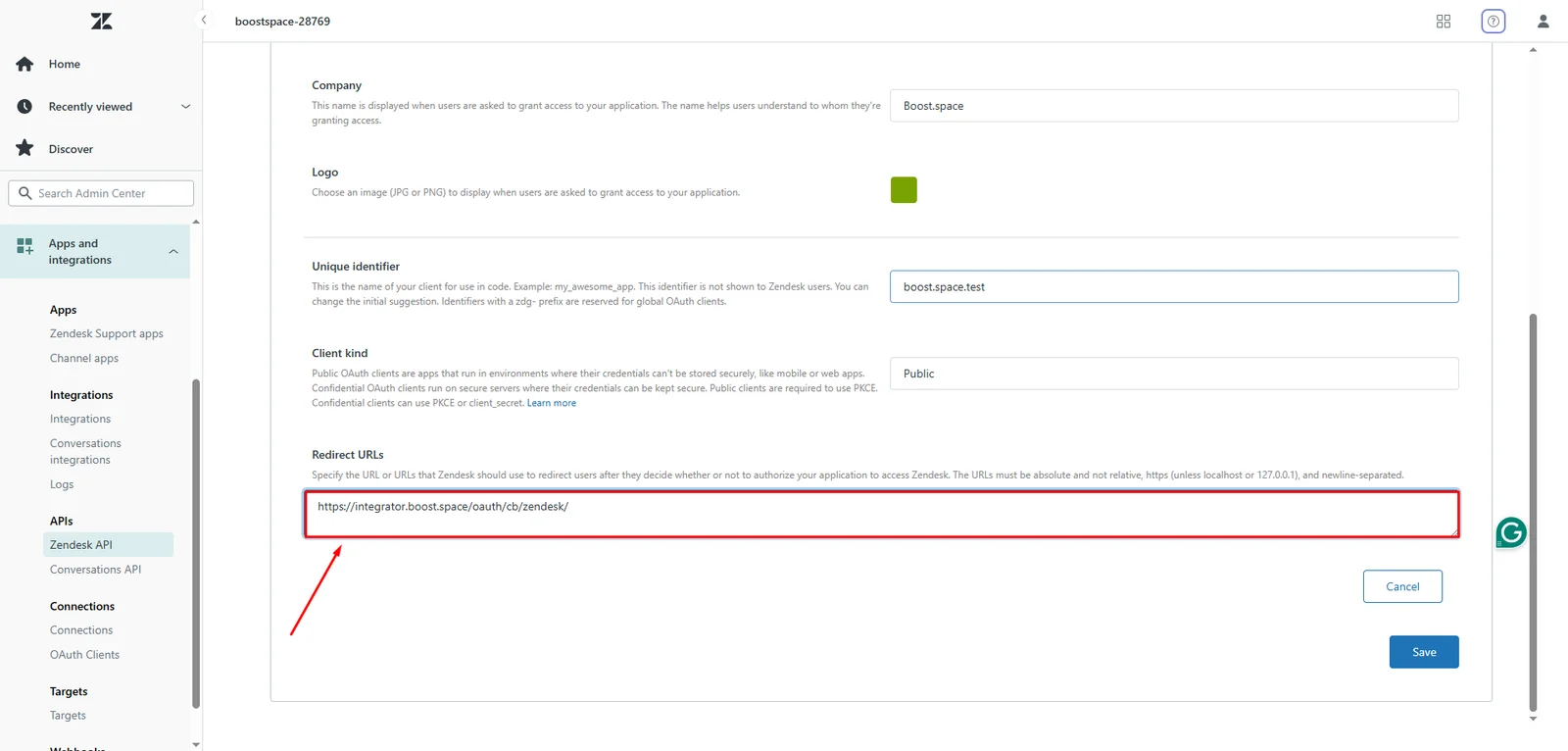
Task: Select Zendesk API in the sidebar
Action: (108, 545)
